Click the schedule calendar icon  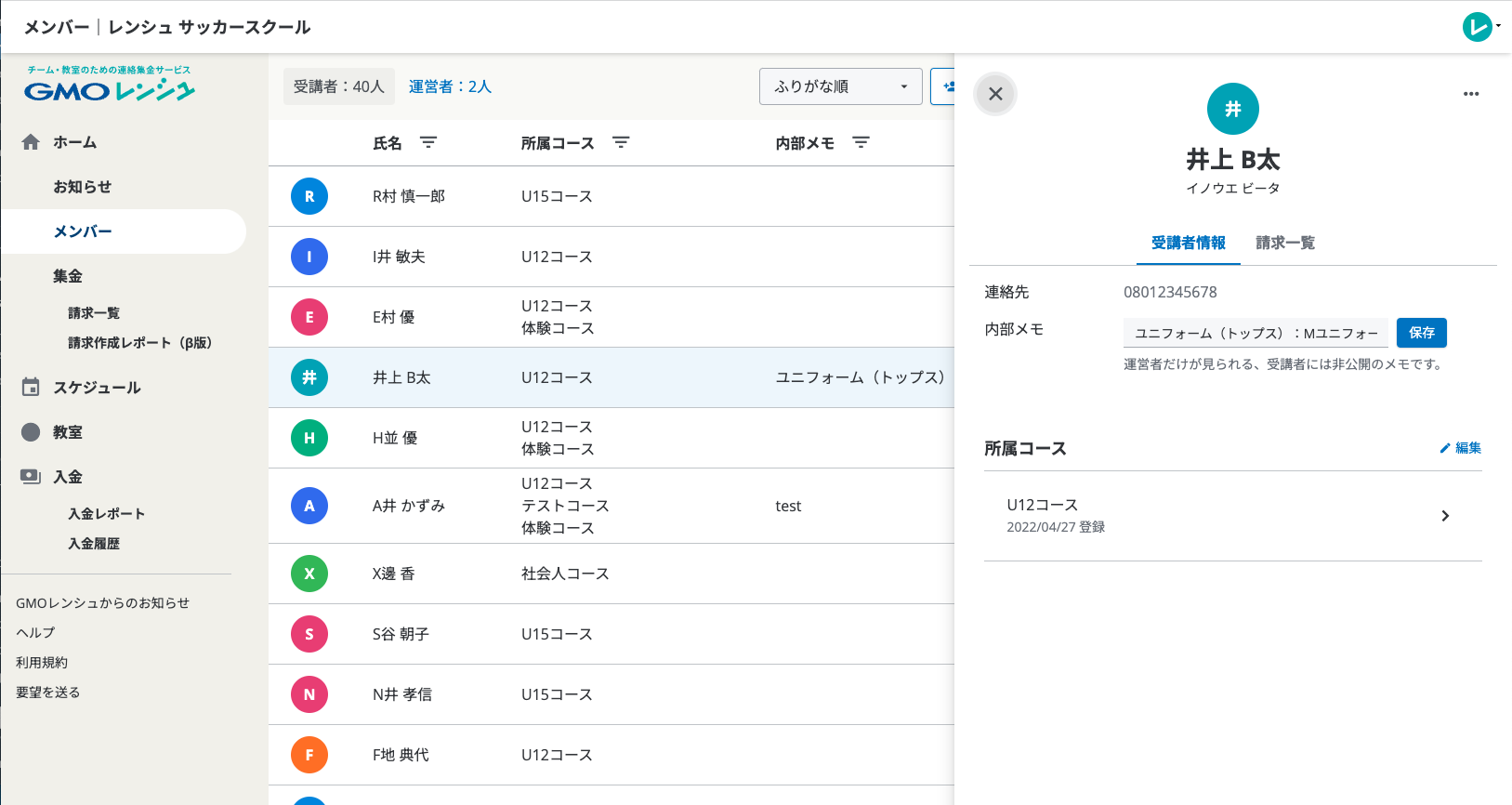(31, 388)
